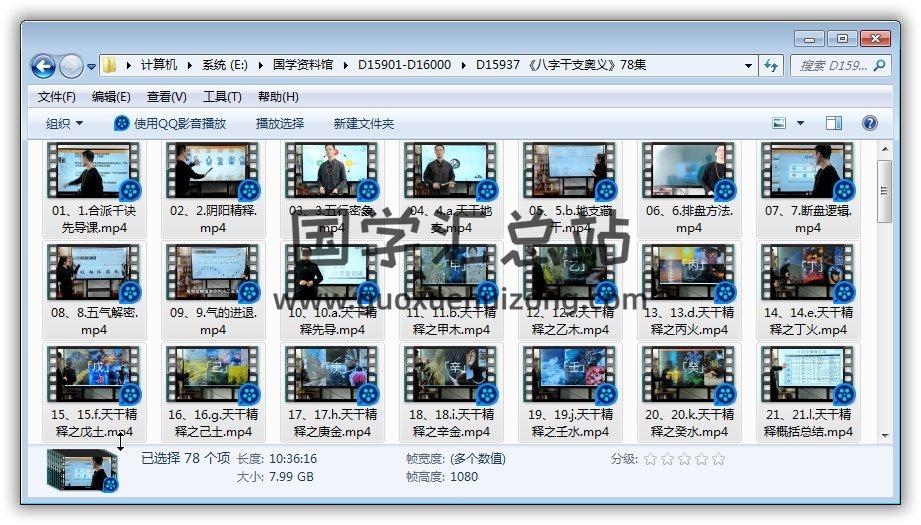
Task: Open the help question mark icon
Action: click(x=869, y=123)
